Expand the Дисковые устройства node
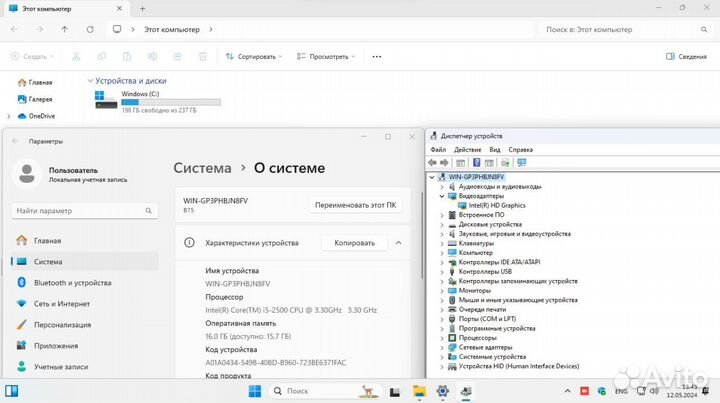 click(442, 224)
